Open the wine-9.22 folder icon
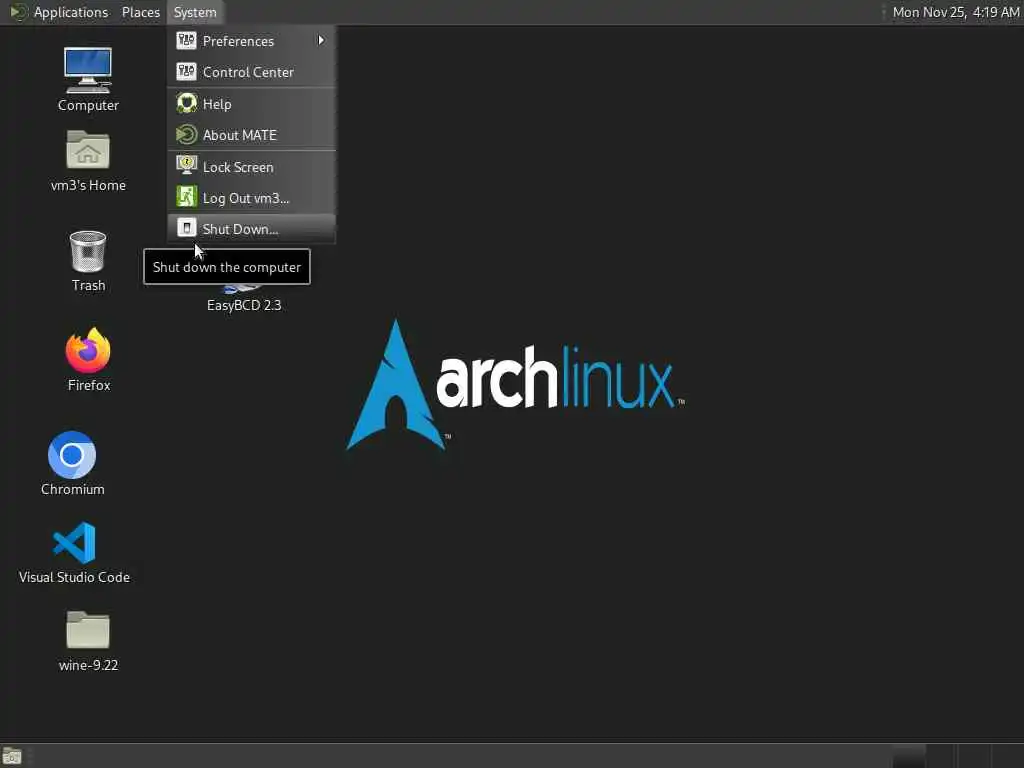The width and height of the screenshot is (1024, 768). 88,630
